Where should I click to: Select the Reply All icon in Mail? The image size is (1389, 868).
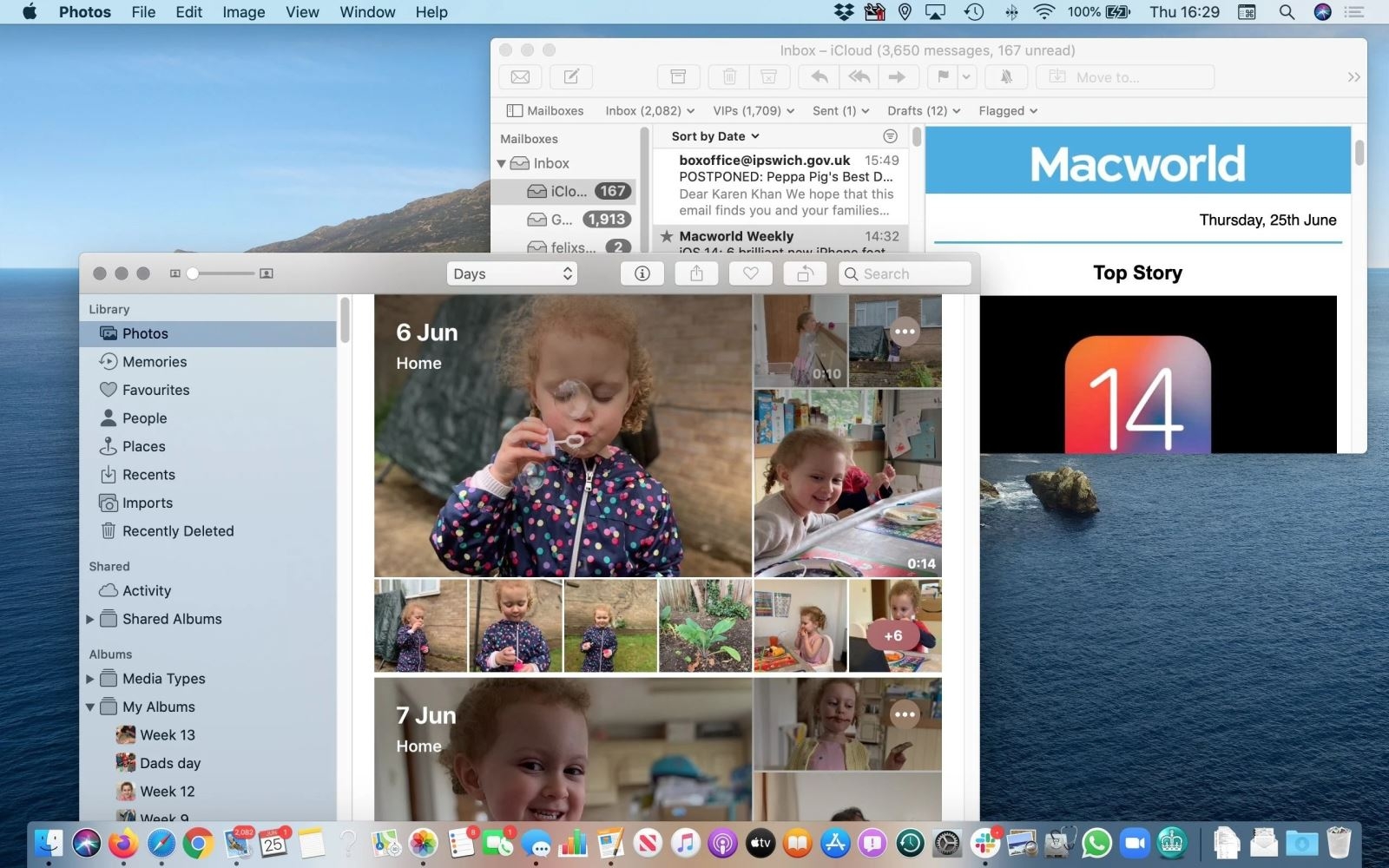tap(858, 76)
